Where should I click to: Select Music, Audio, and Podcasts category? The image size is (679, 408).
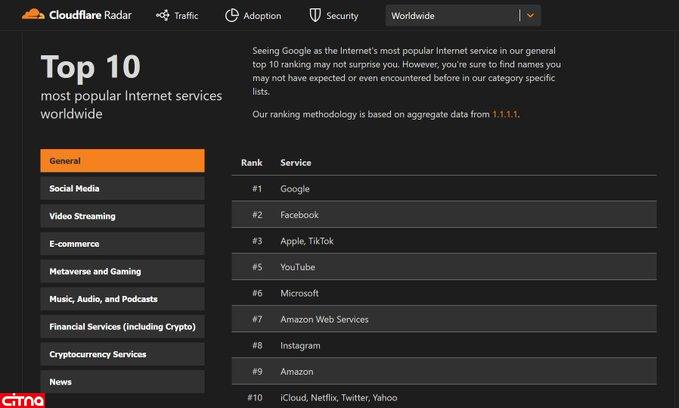coord(122,299)
